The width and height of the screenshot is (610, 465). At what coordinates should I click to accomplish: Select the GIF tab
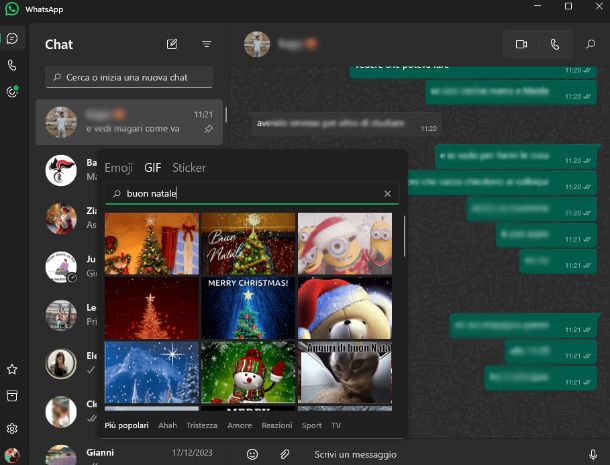click(152, 168)
